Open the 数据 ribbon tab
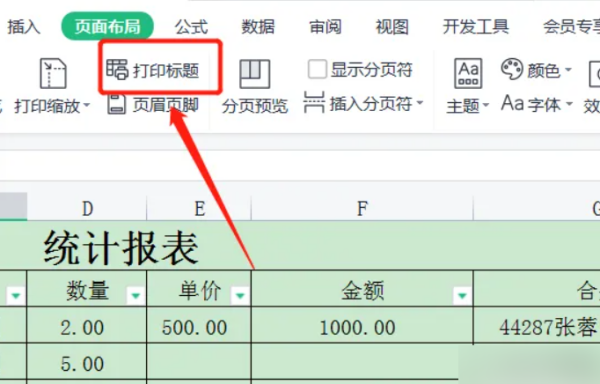The height and width of the screenshot is (384, 600). (258, 26)
